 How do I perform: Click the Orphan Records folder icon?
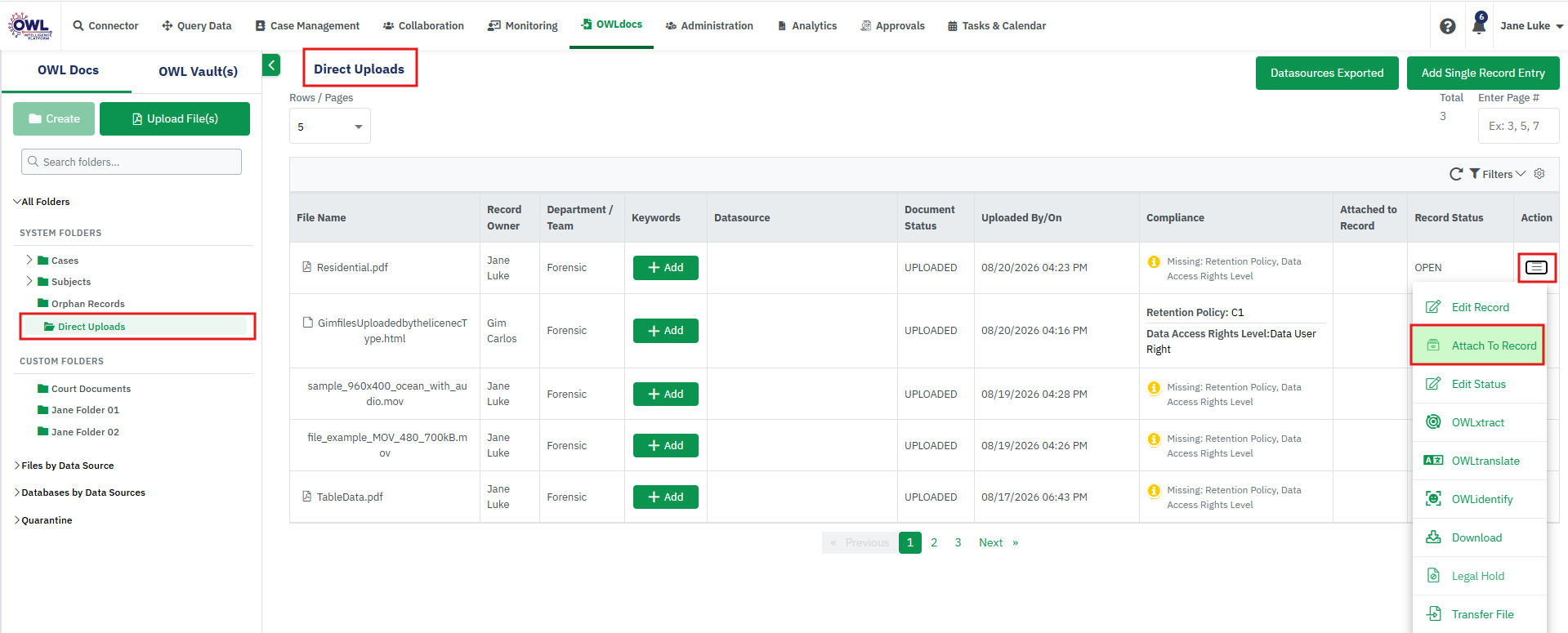pos(43,303)
